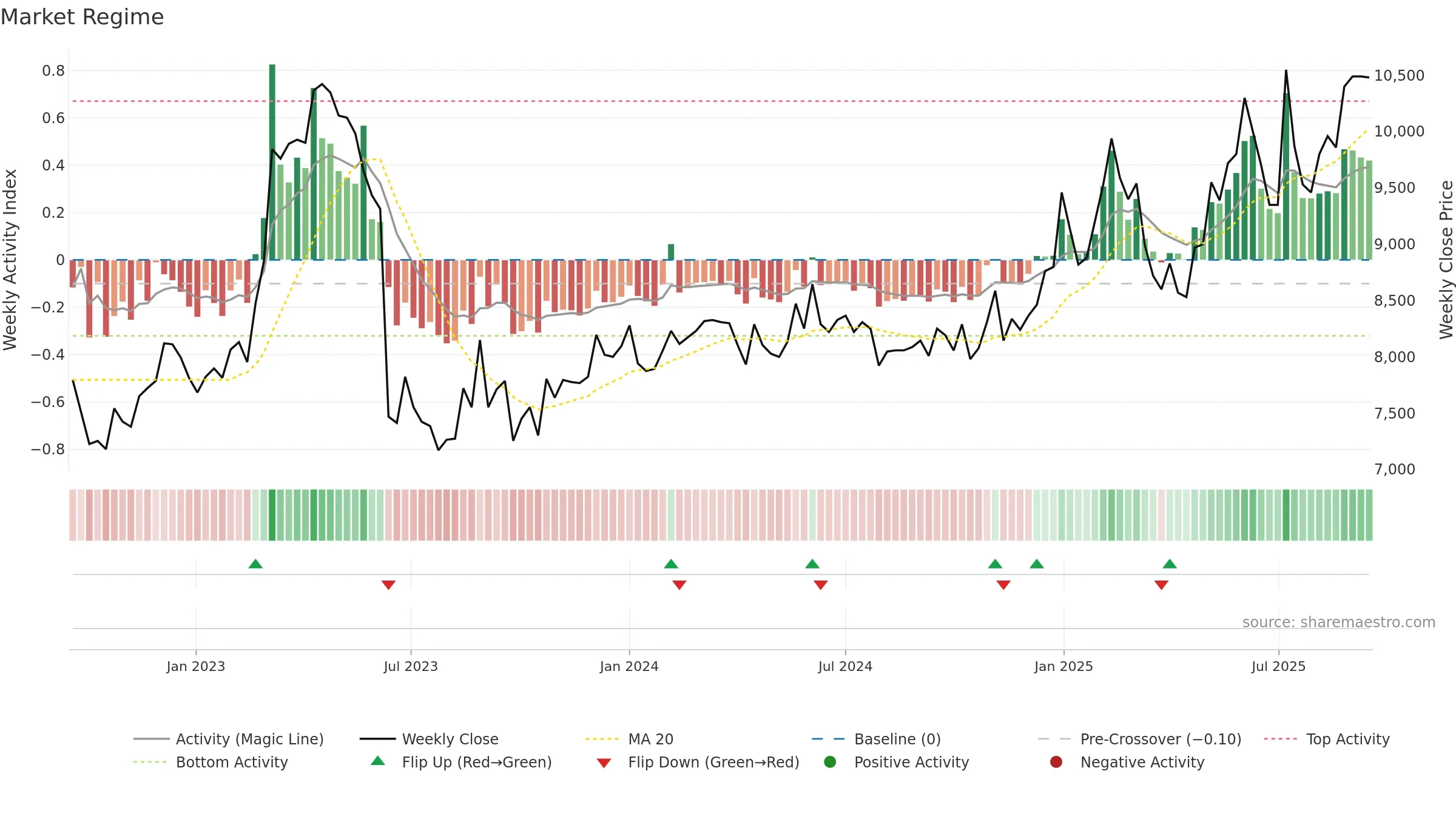Screen dimensions: 1456x819
Task: Click the 0.2 tick on the left axis
Action: click(x=53, y=212)
